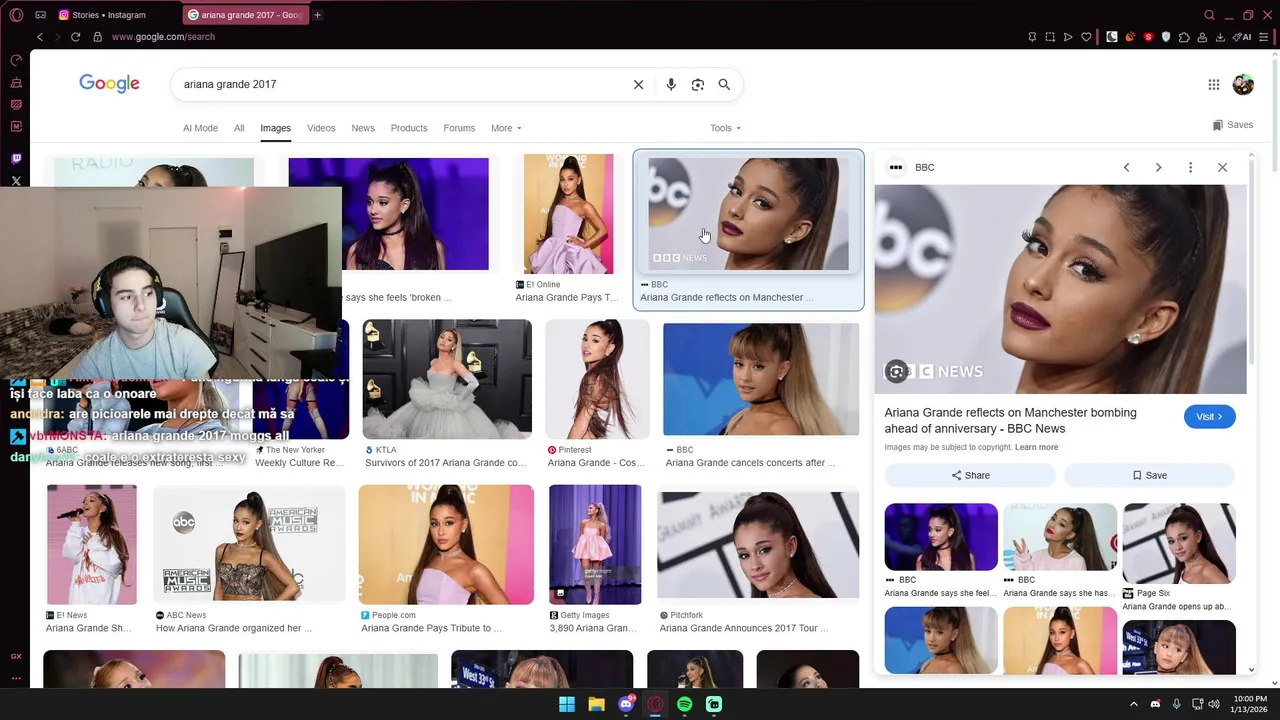
Task: Open the X (Twitter) sidebar icon
Action: [x=16, y=181]
